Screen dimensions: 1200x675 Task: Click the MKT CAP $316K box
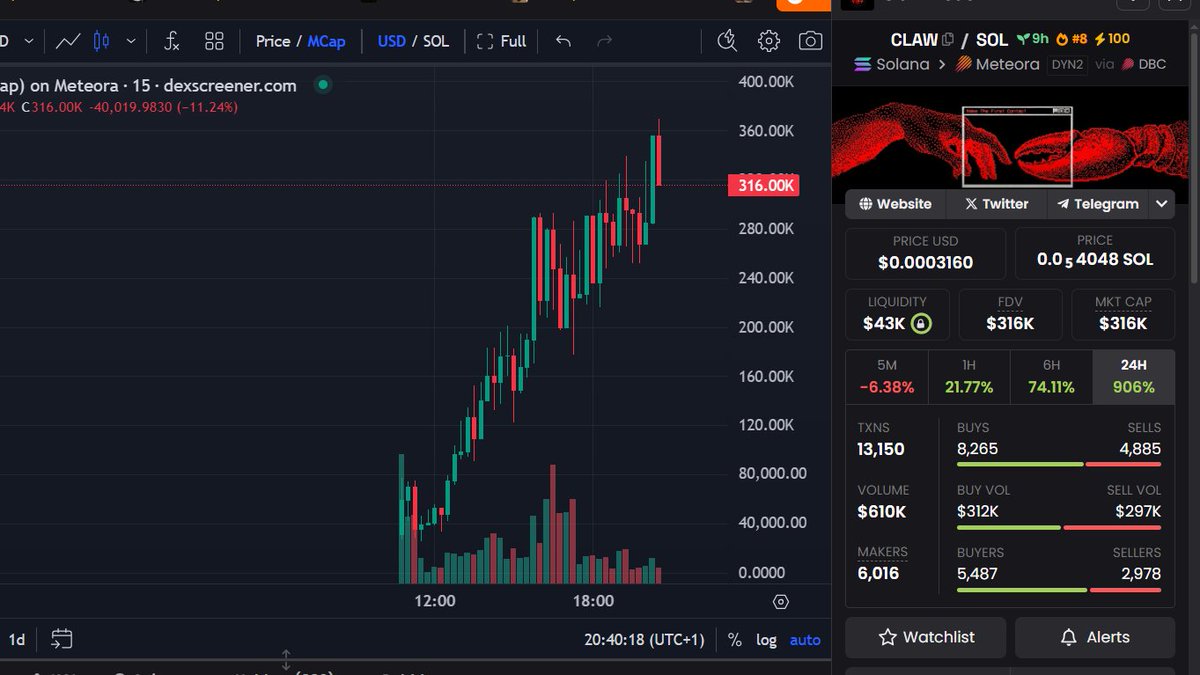point(1123,314)
